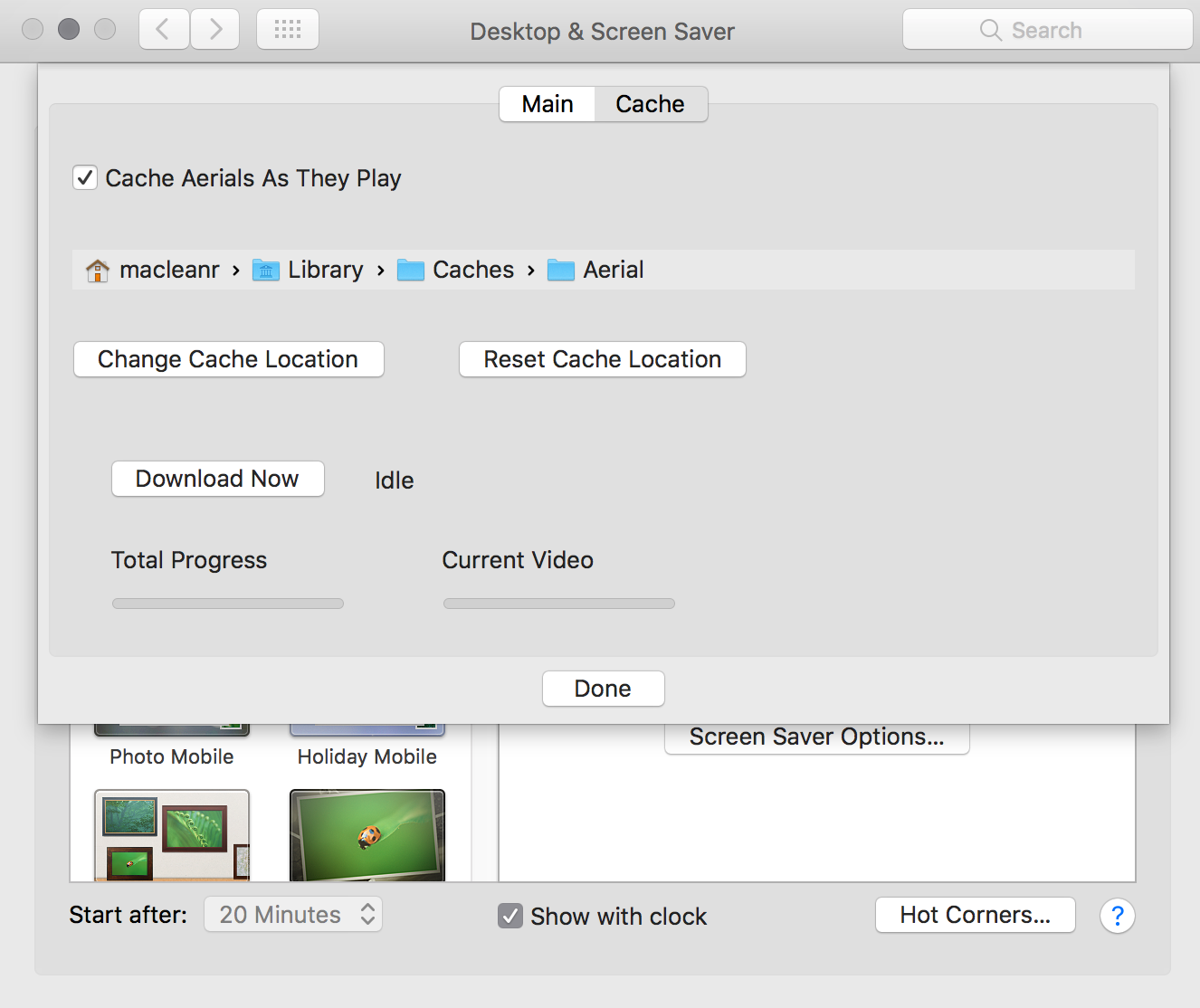The image size is (1200, 1008).
Task: Open Hot Corners settings
Action: [x=975, y=915]
